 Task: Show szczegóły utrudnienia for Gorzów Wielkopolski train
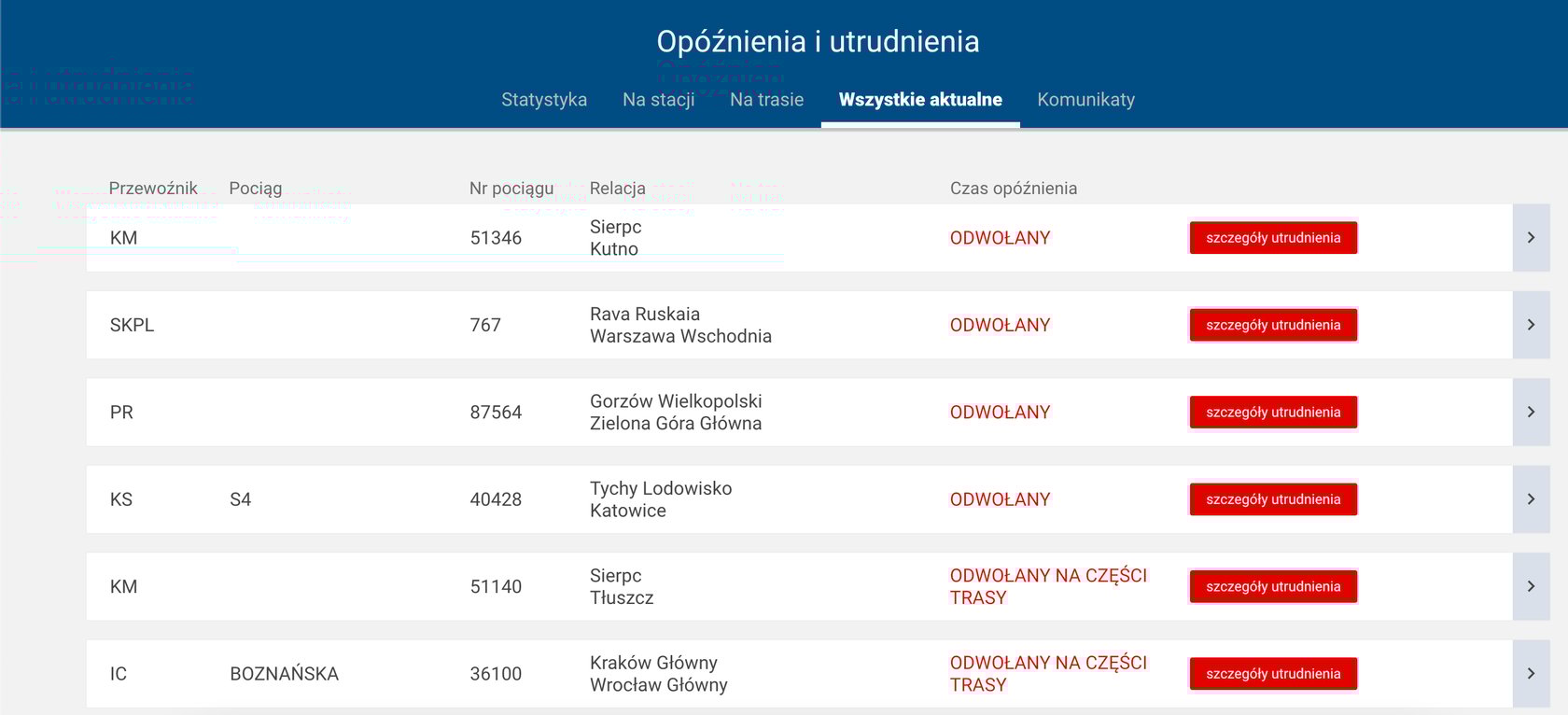1273,412
